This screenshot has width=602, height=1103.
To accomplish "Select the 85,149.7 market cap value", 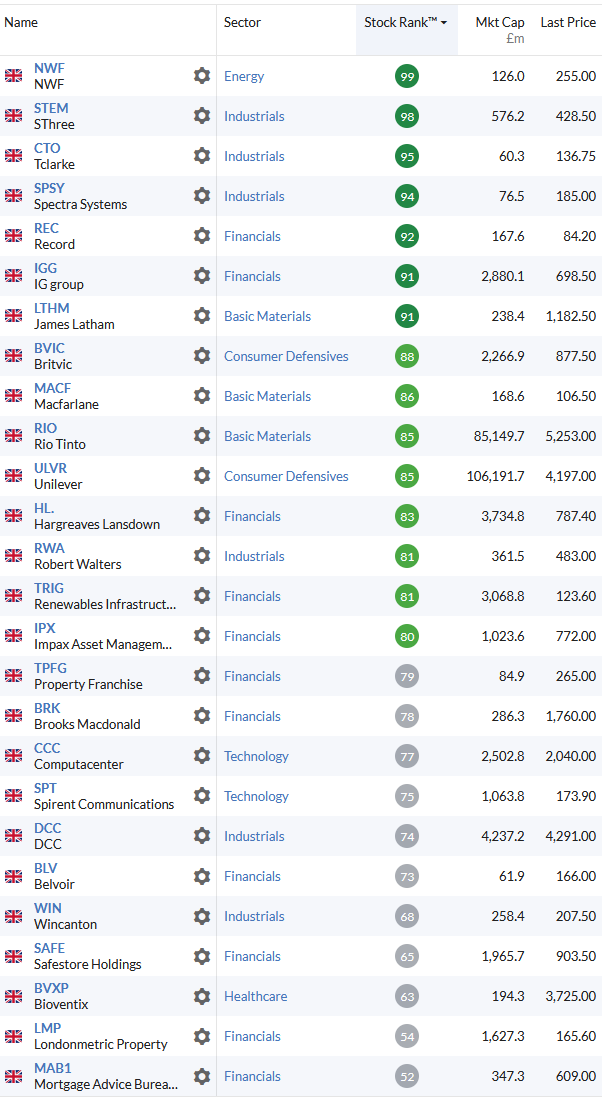I will 499,436.
